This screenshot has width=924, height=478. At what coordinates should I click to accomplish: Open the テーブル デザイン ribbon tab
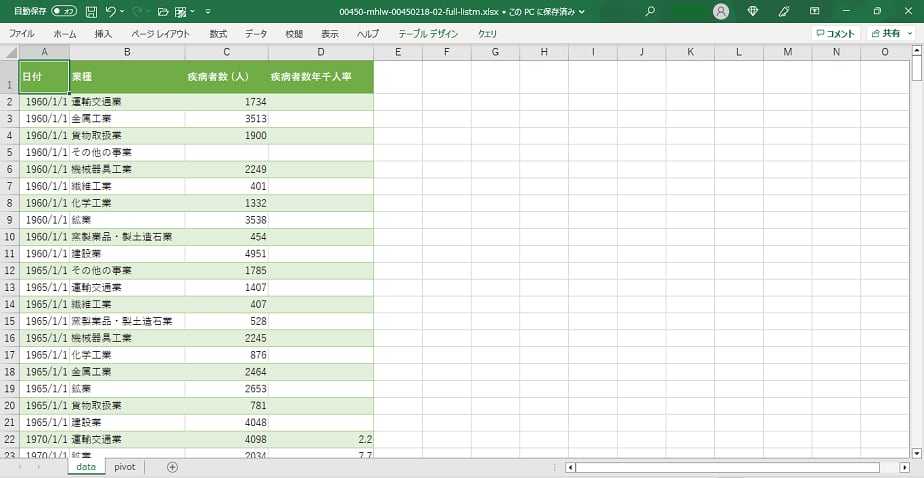pyautogui.click(x=428, y=33)
